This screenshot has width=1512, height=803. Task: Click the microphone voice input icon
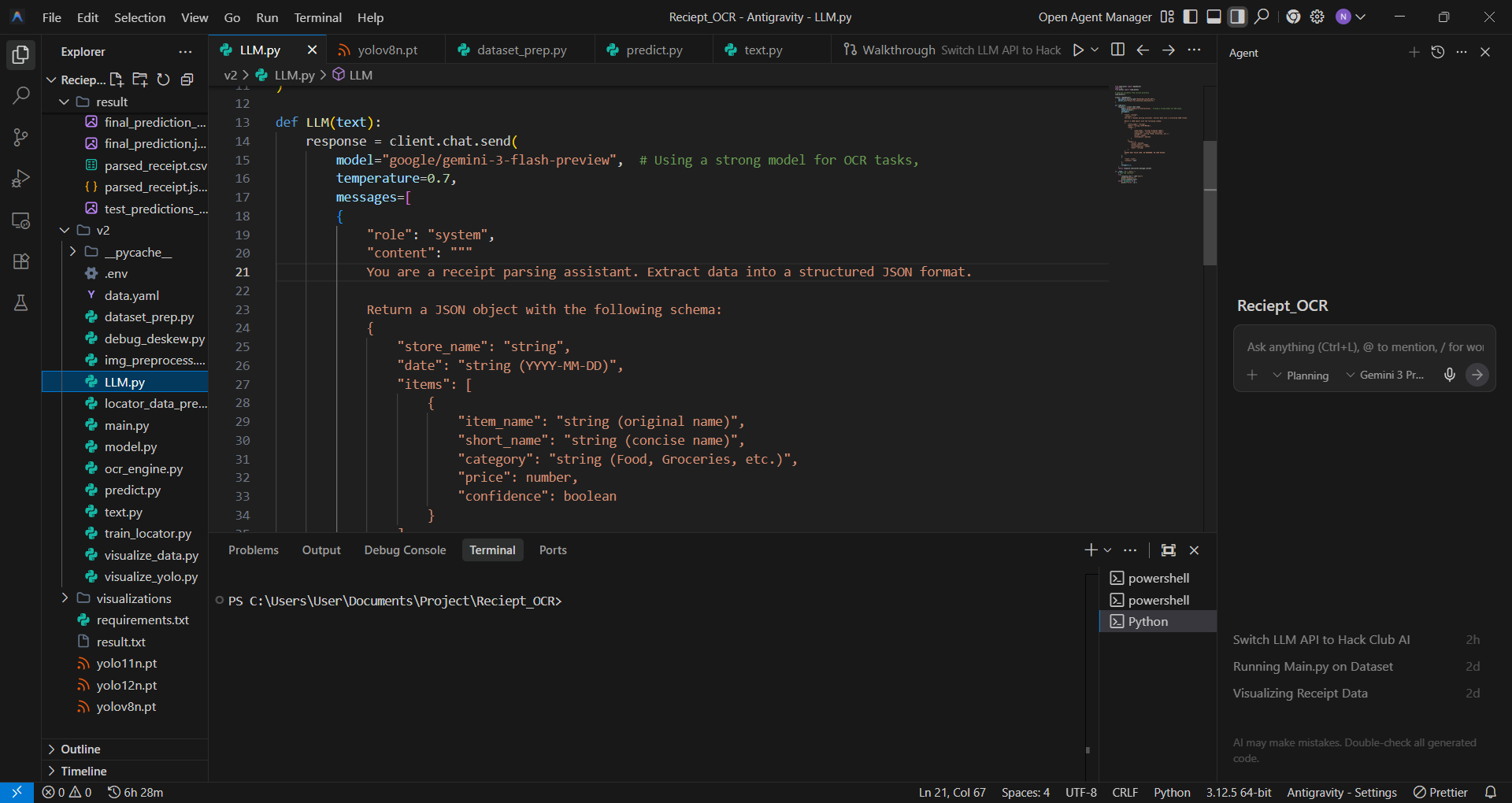point(1449,375)
